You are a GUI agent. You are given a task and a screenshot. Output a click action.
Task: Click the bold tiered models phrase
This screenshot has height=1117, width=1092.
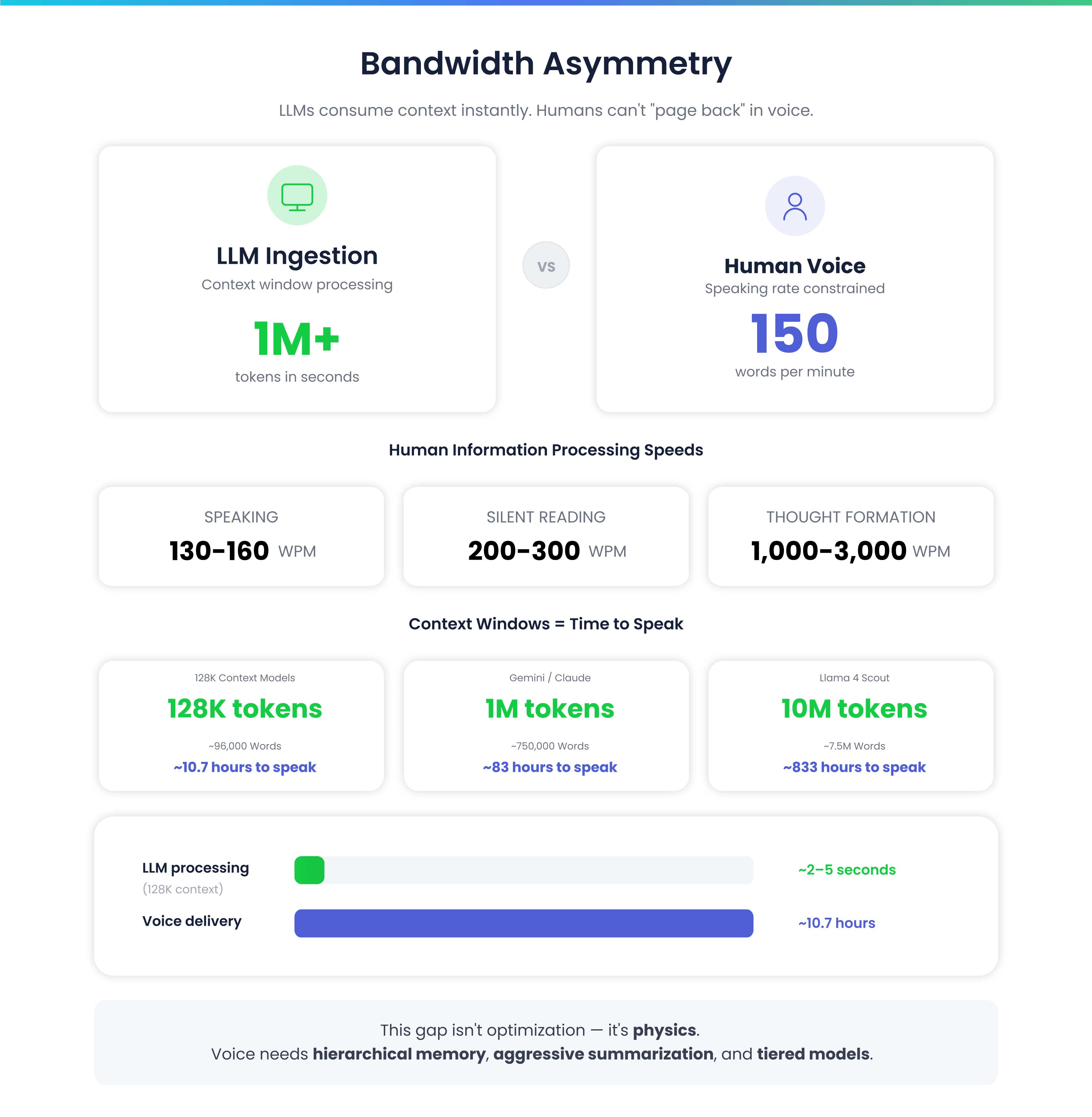tap(813, 1054)
